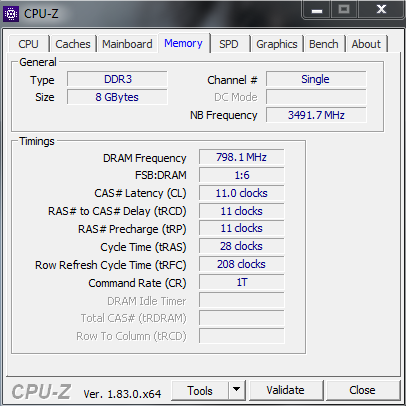Open the About tab
This screenshot has height=406, width=406.
[366, 44]
